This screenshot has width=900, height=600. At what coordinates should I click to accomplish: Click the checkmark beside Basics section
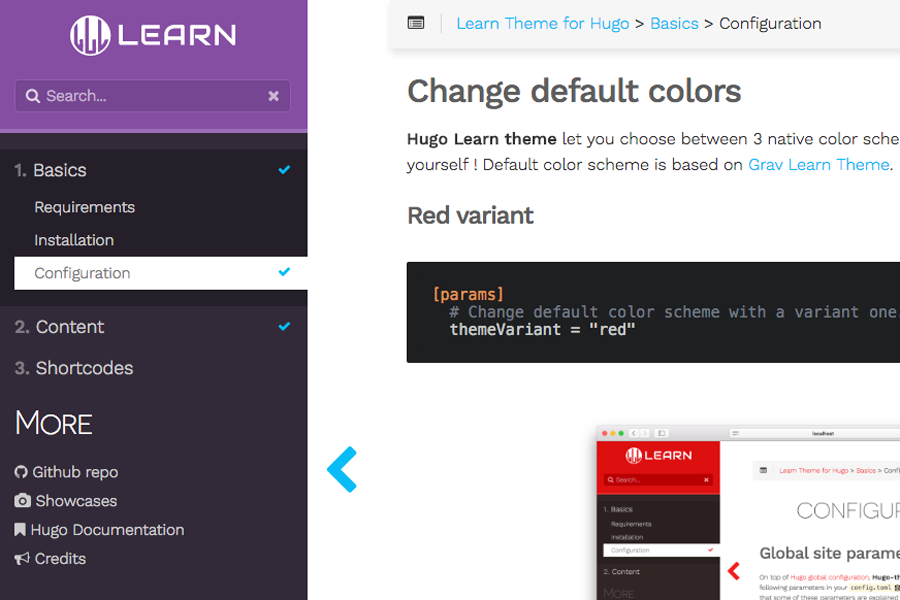[x=284, y=170]
